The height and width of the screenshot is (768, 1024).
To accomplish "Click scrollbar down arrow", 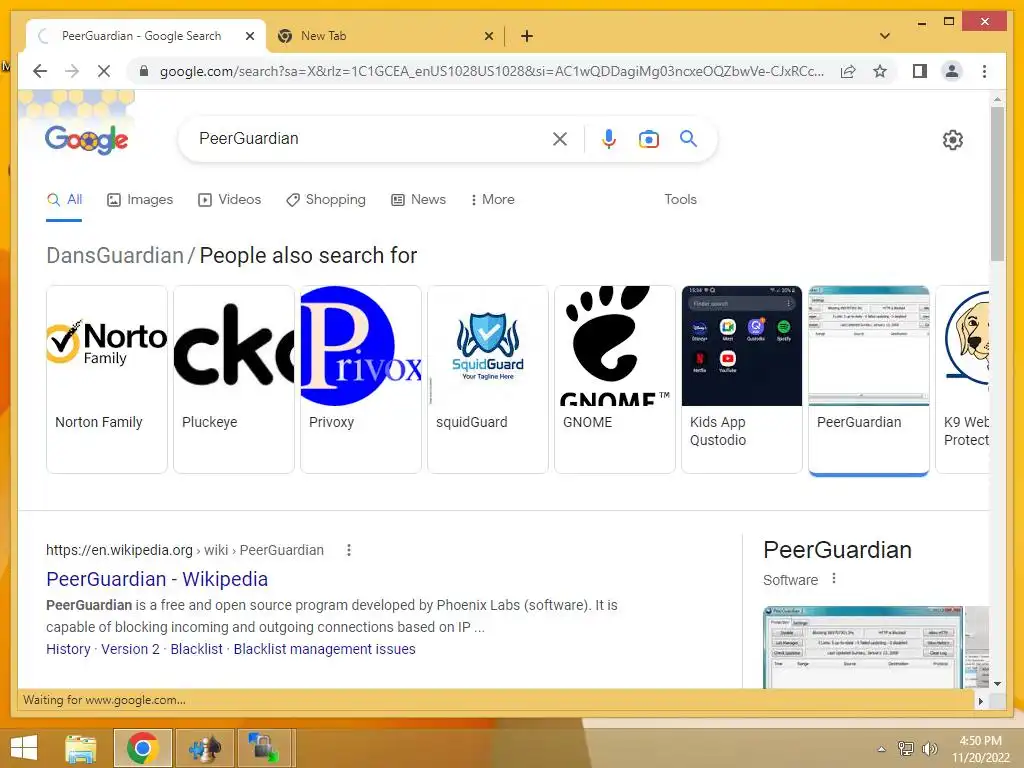I will coord(997,684).
